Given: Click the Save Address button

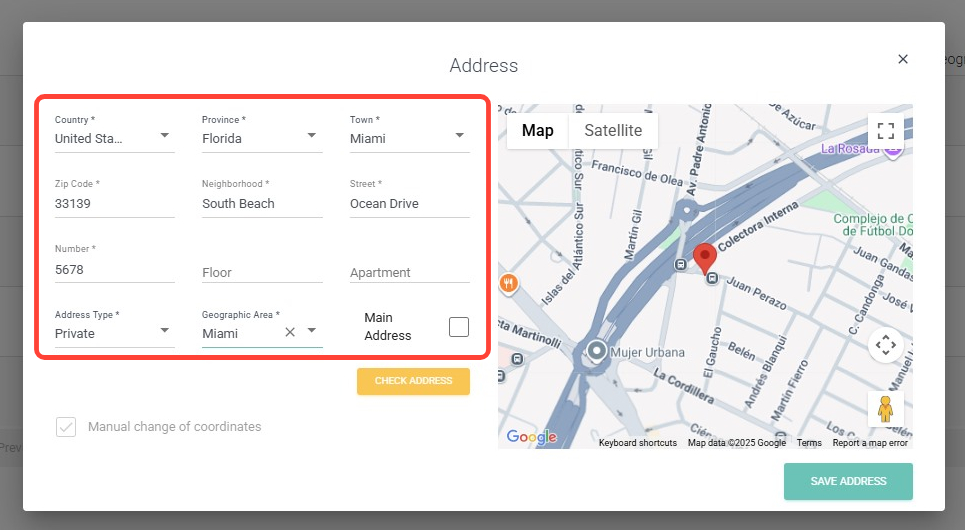Looking at the screenshot, I should click(848, 481).
